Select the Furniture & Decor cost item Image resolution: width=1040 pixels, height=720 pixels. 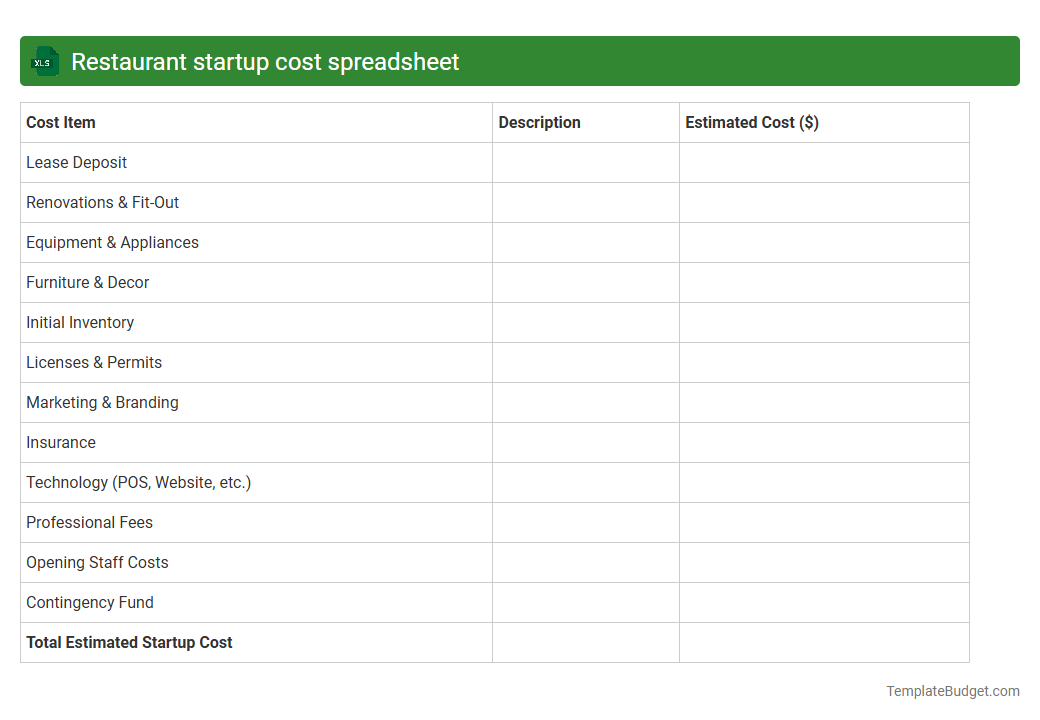tap(87, 282)
